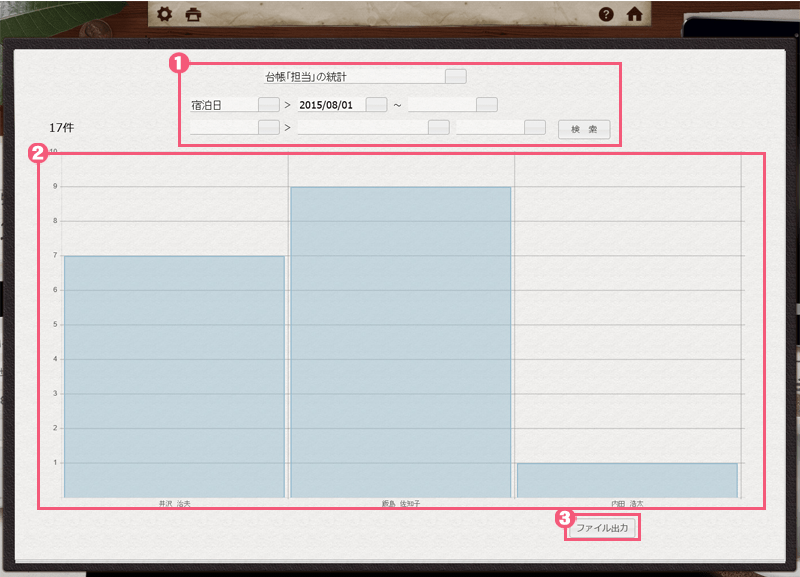This screenshot has height=577, width=800.
Task: Open the second row's last dropdown before 検索
Action: (x=535, y=127)
